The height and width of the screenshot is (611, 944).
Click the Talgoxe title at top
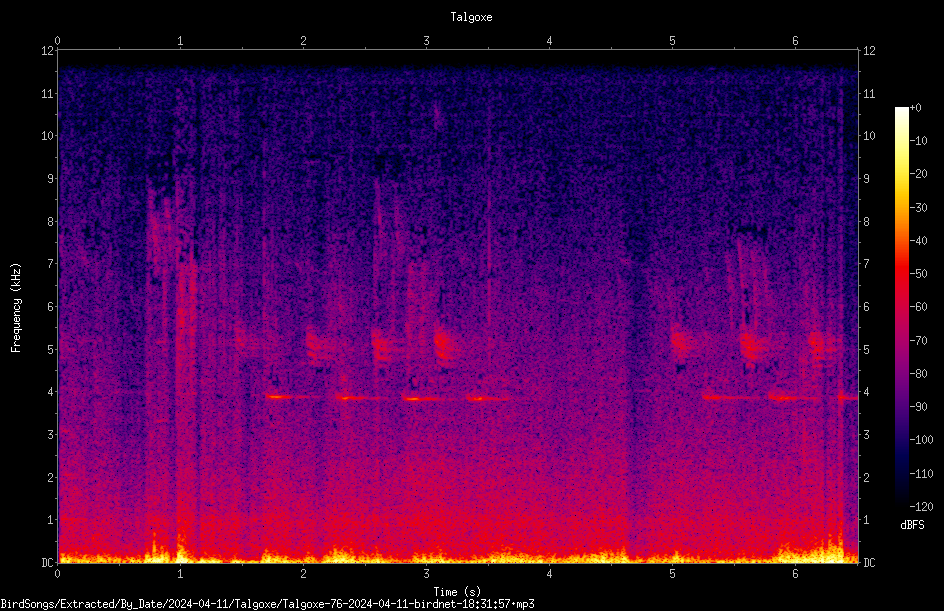point(471,17)
